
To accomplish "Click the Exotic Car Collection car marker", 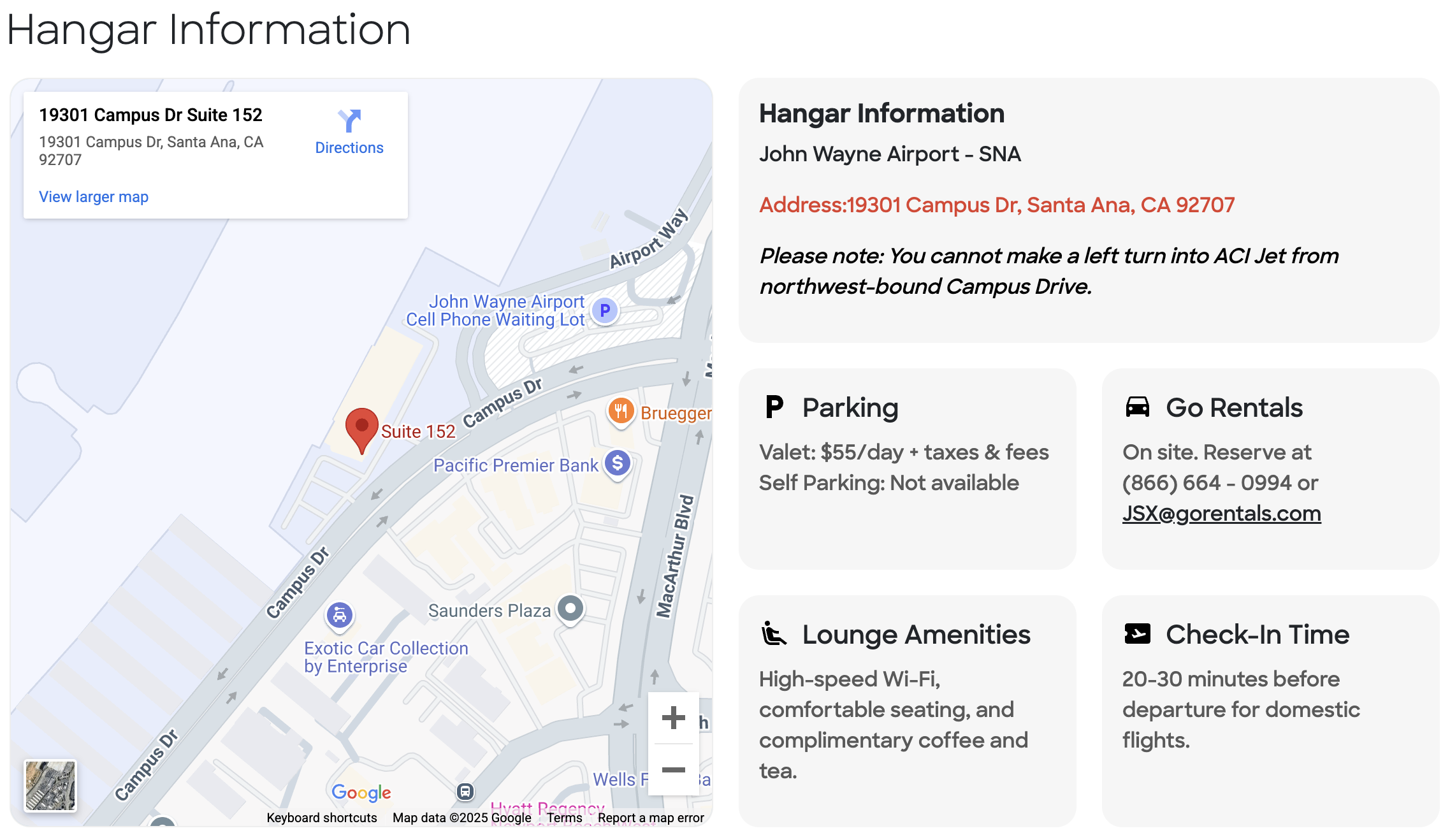I will [340, 616].
